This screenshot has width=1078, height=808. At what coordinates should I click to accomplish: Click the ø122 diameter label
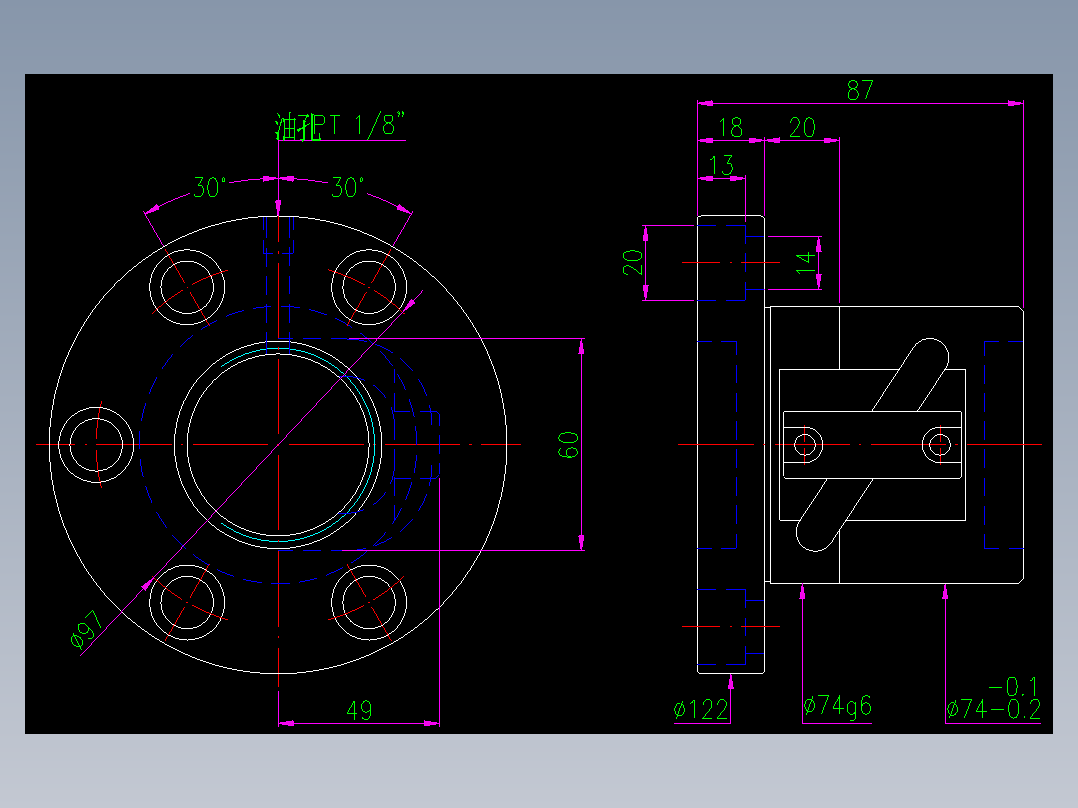tap(701, 710)
